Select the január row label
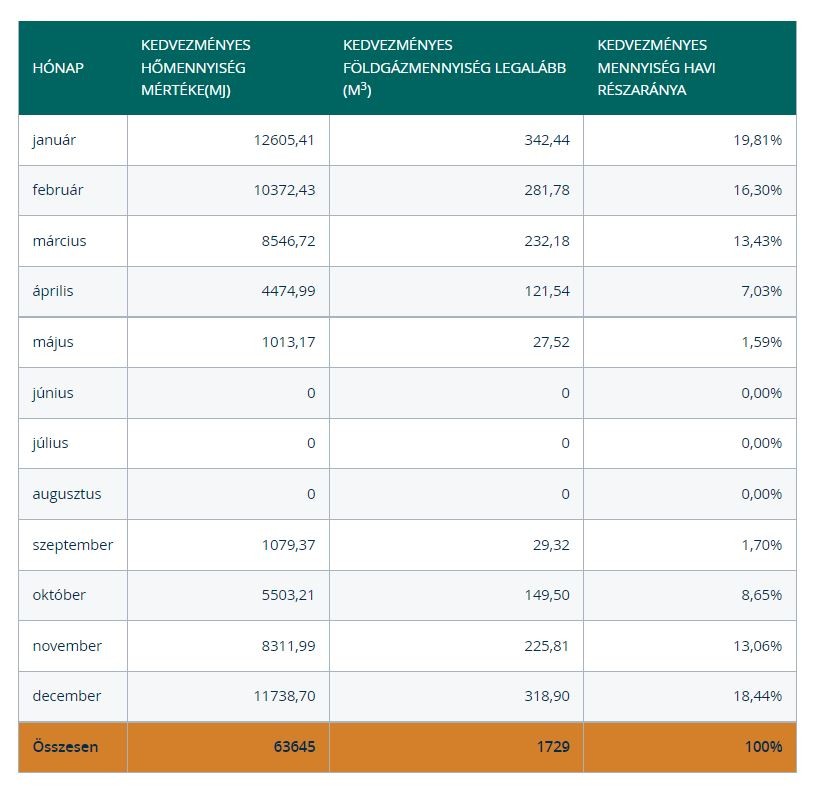This screenshot has height=793, width=822. pyautogui.click(x=54, y=140)
